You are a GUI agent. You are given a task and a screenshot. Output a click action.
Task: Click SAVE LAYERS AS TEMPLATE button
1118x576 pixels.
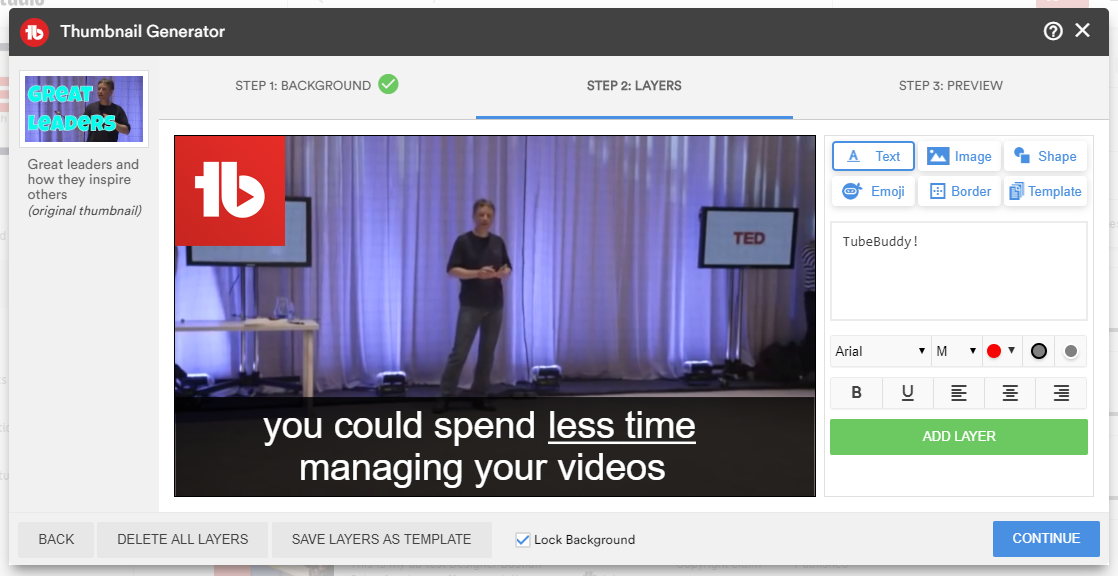tap(381, 540)
